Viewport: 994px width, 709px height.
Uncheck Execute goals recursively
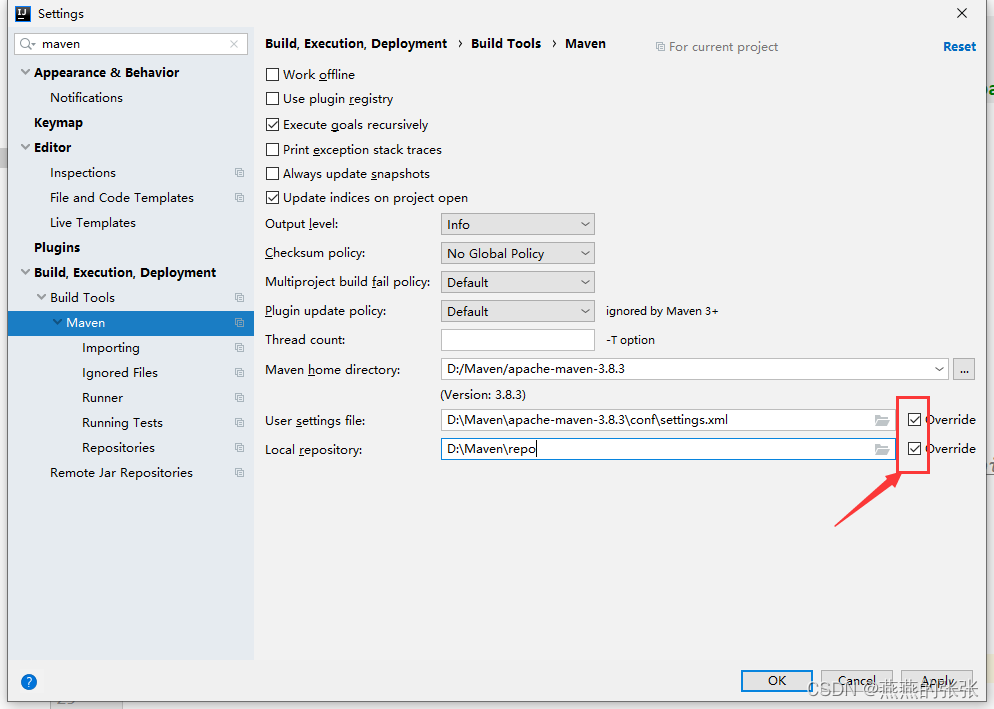pos(272,124)
